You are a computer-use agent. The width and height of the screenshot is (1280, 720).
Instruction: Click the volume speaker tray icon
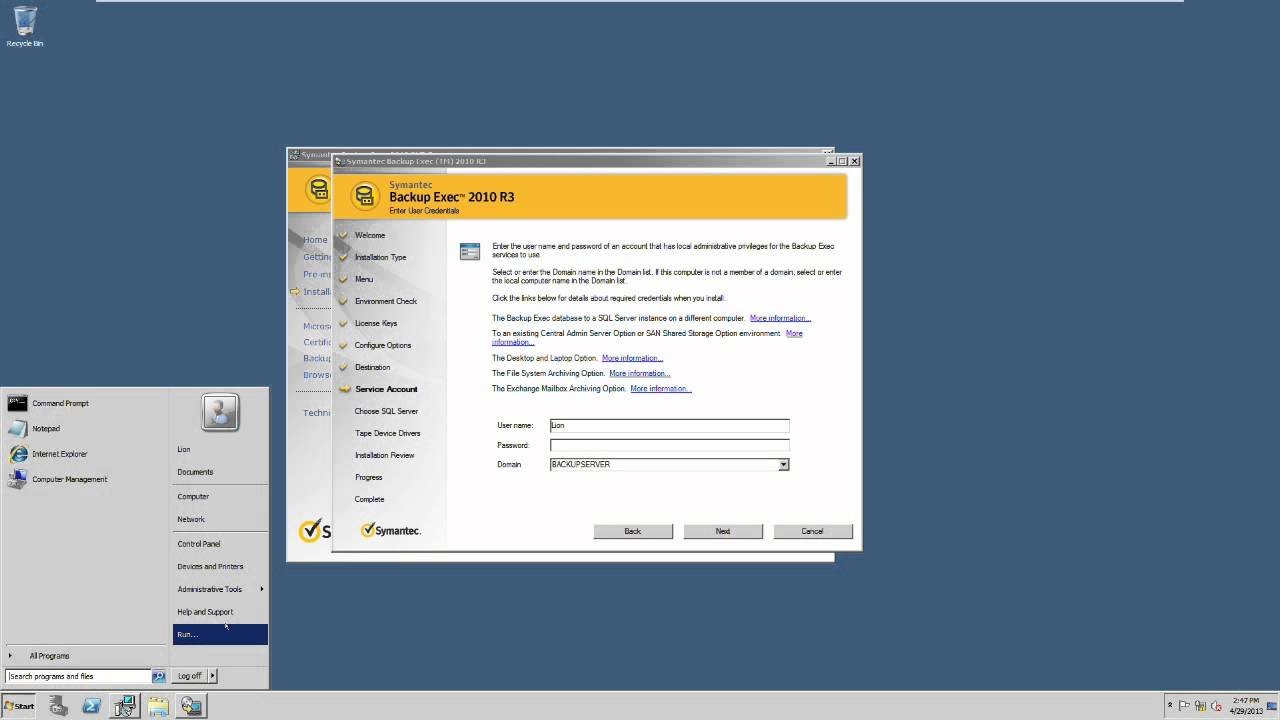tap(1215, 706)
